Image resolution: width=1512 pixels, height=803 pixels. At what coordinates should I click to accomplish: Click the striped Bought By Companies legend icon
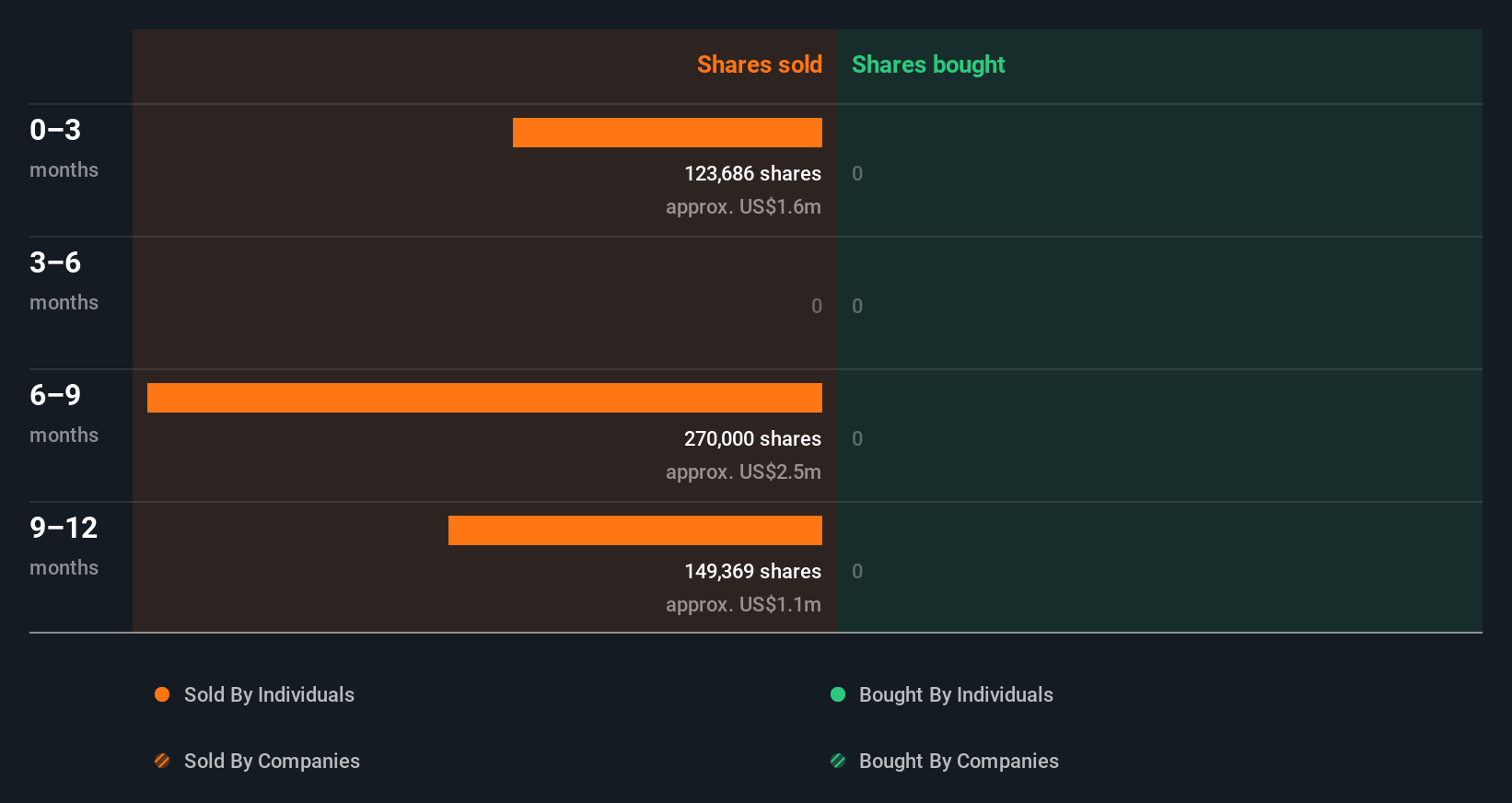pos(838,761)
